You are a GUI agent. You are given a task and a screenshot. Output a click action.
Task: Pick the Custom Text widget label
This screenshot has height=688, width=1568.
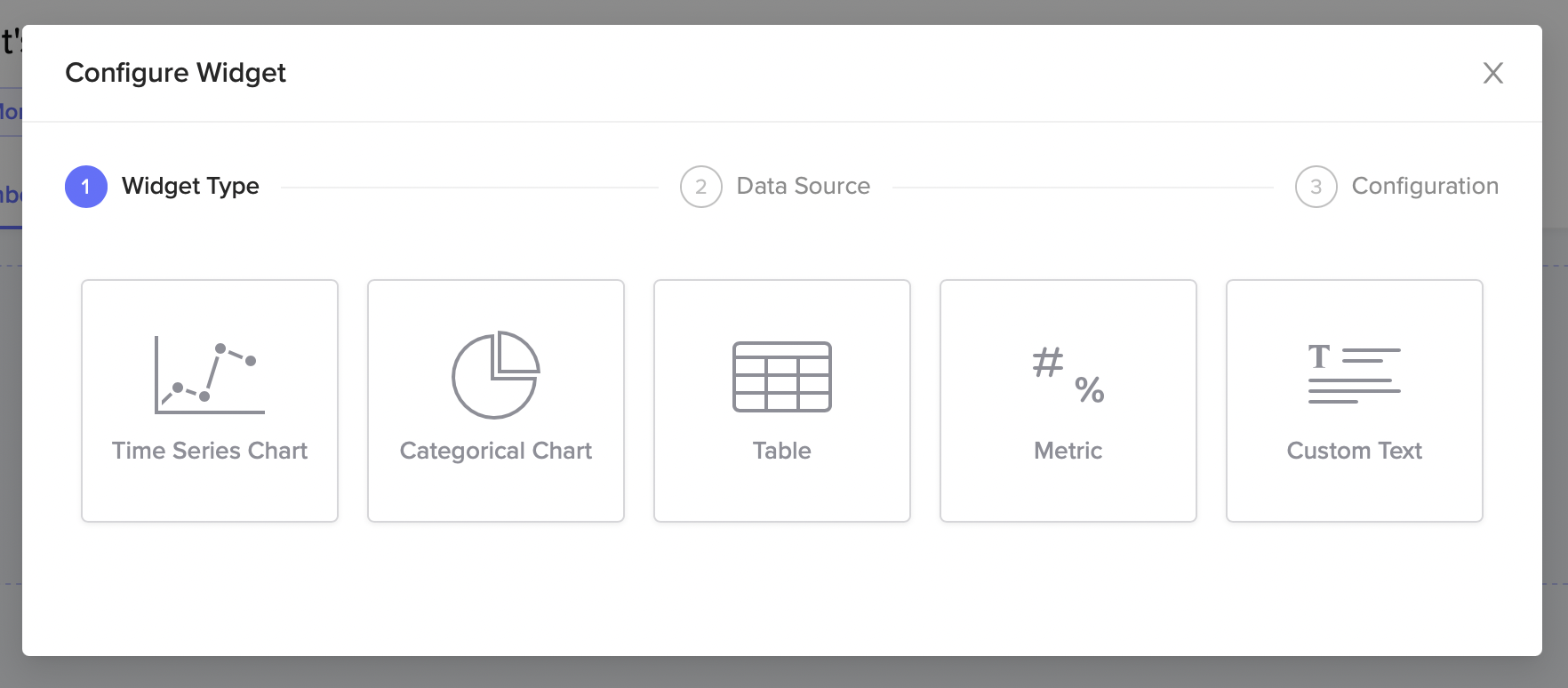(x=1355, y=451)
